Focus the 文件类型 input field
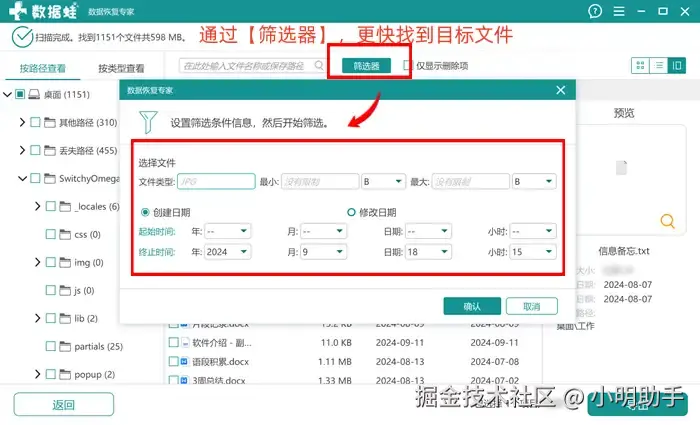Image resolution: width=700 pixels, height=425 pixels. tap(216, 182)
